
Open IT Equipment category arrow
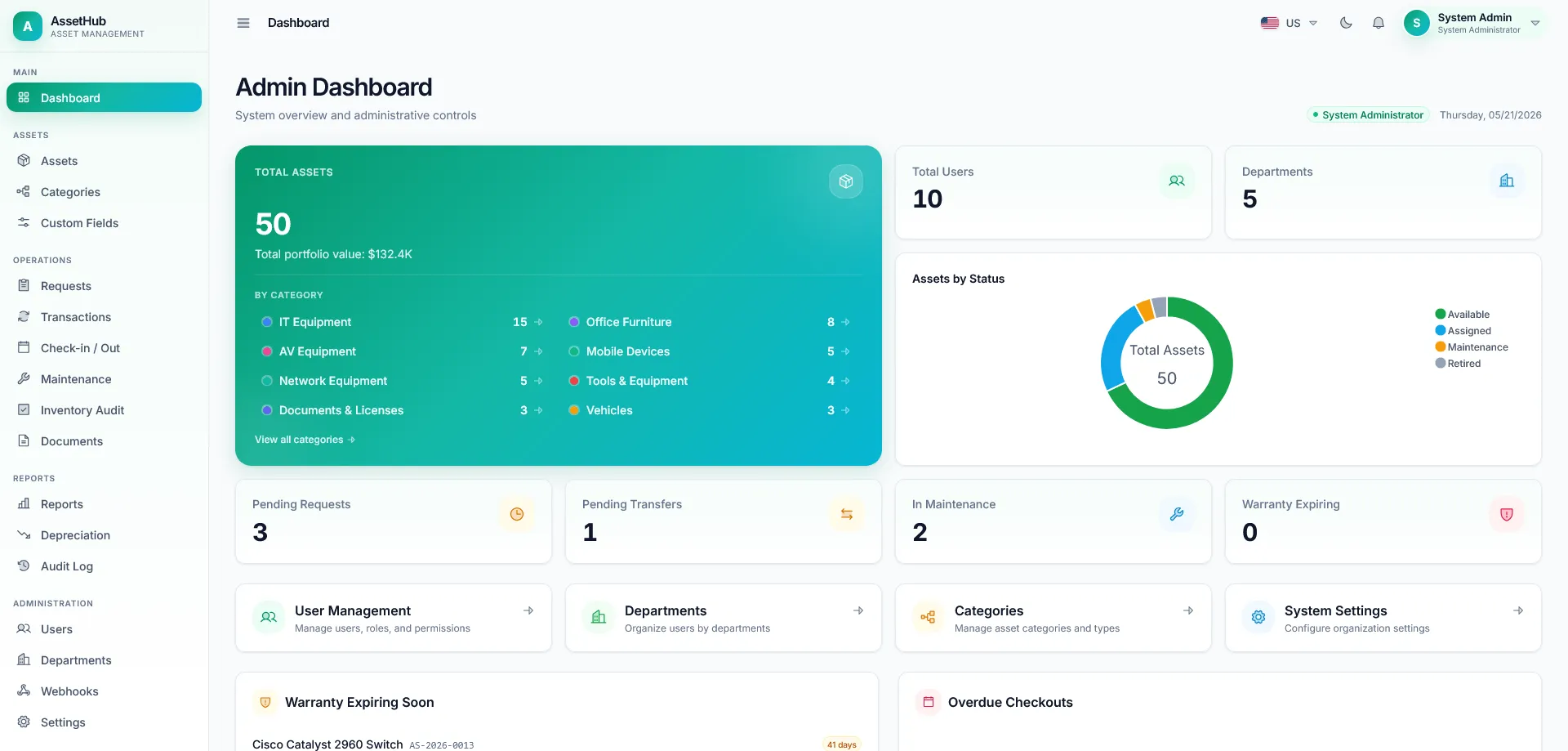tap(538, 322)
